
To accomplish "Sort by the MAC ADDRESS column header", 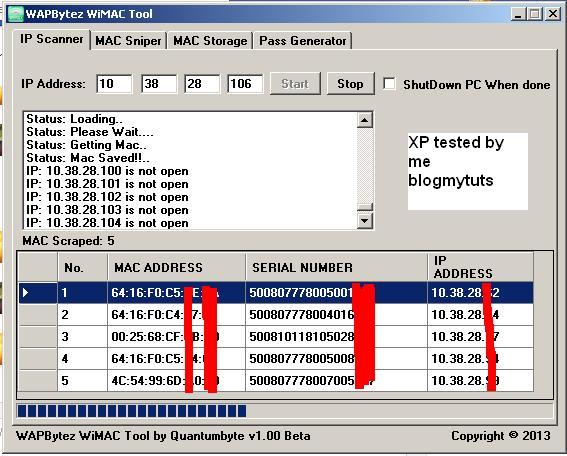I will click(x=176, y=267).
